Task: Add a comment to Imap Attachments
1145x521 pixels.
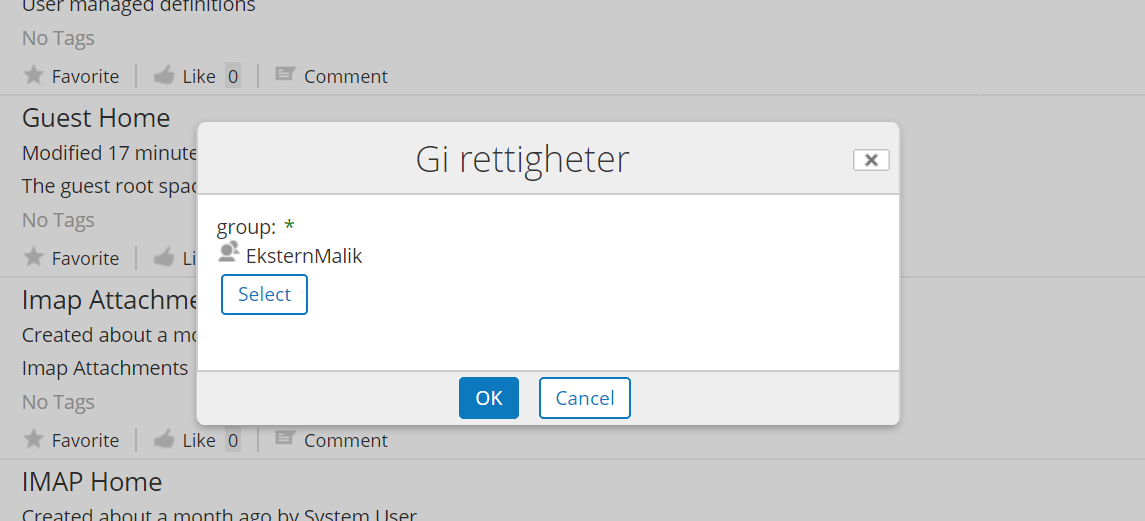Action: 332,440
